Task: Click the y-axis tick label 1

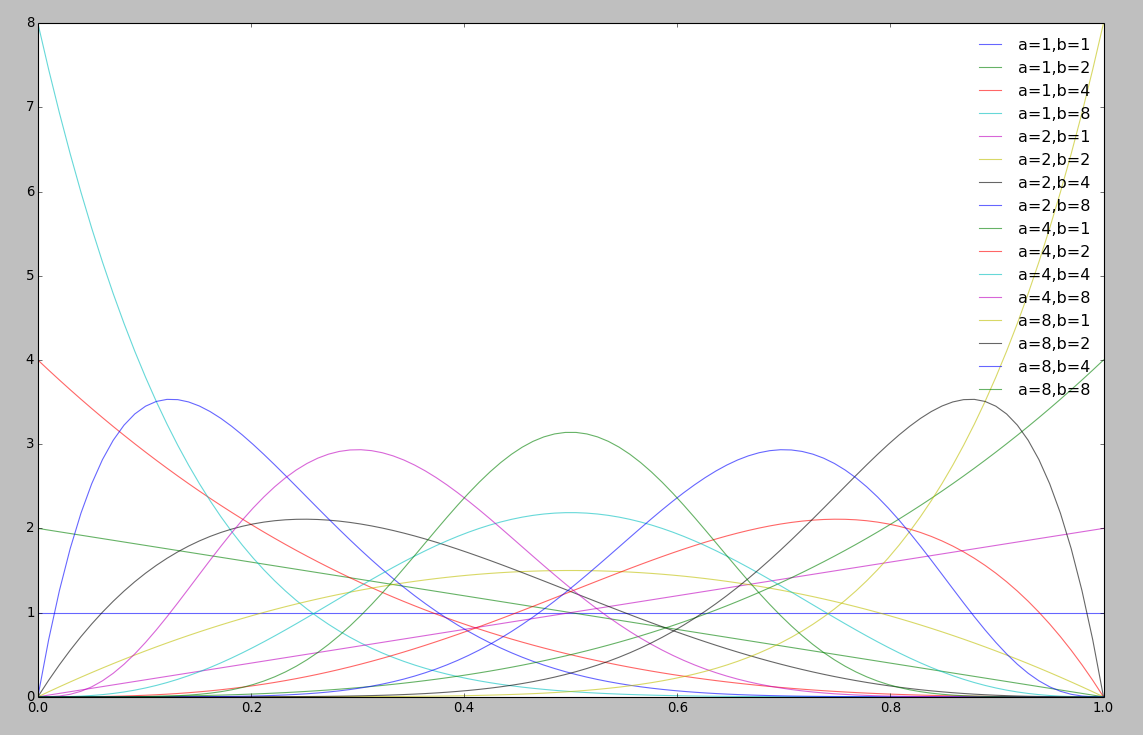Action: click(31, 612)
